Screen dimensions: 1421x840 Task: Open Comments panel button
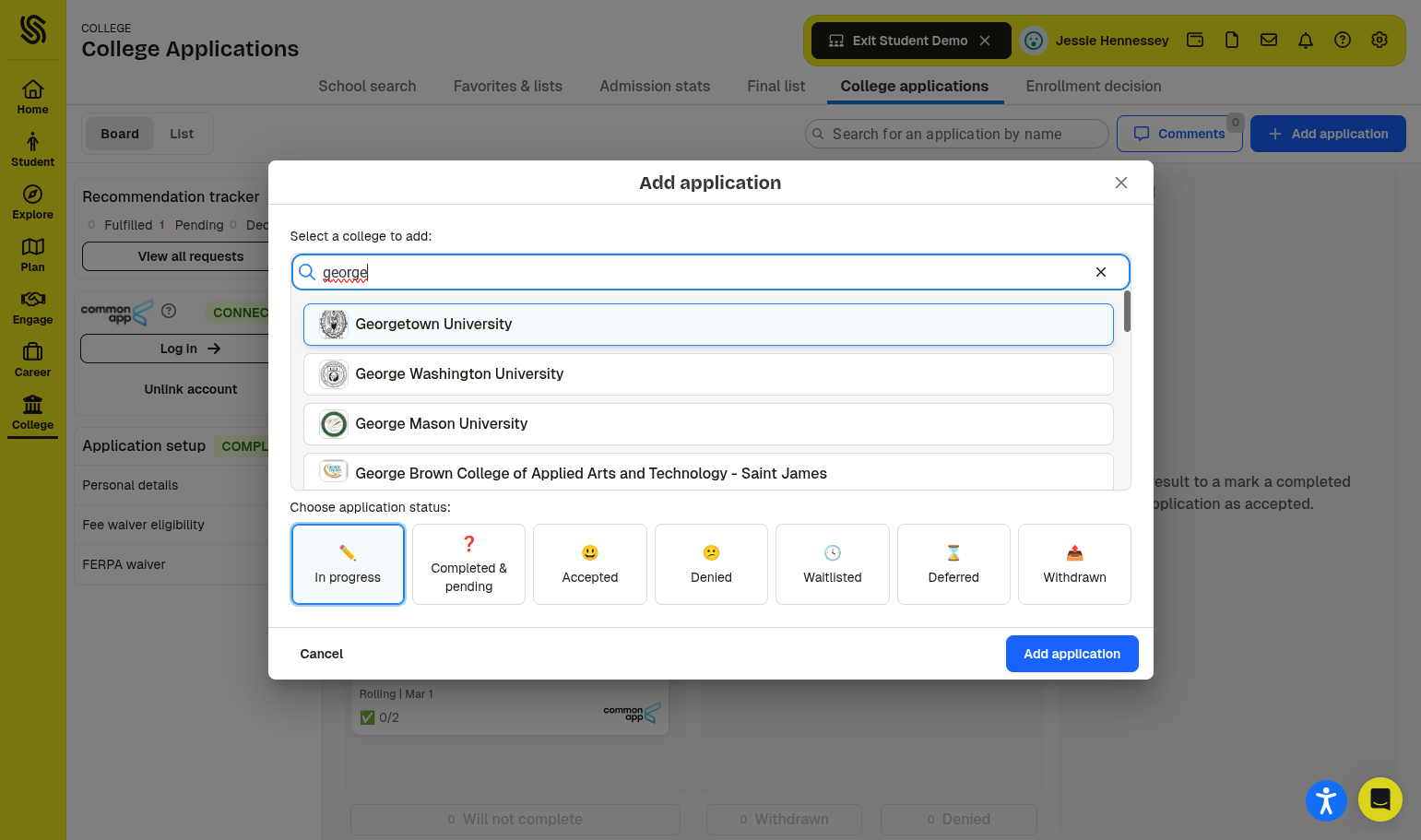click(x=1179, y=134)
